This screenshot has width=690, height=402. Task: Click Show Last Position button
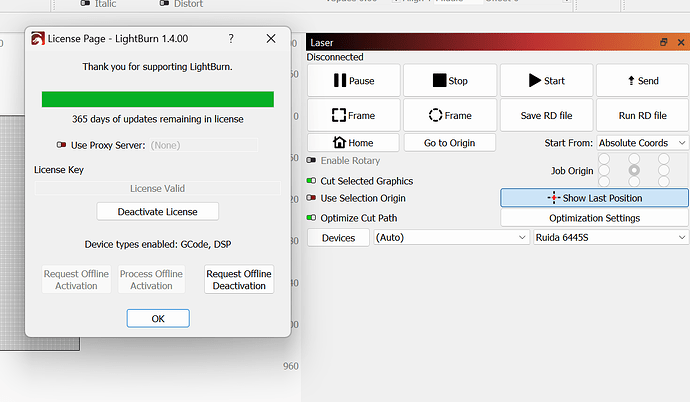pos(595,198)
